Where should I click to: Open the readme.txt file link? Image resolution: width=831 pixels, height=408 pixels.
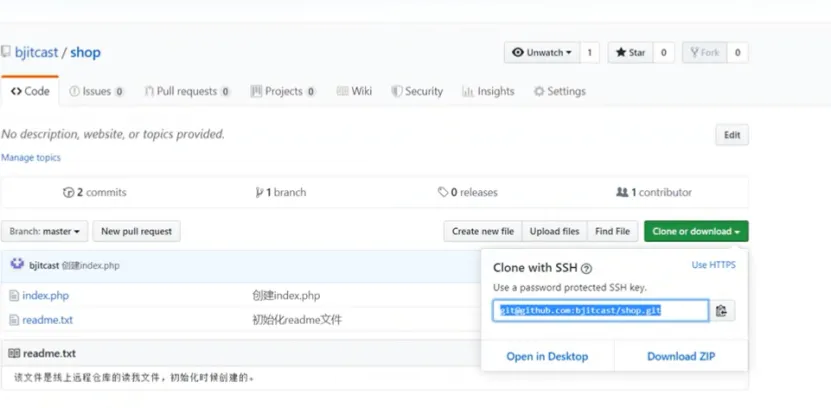point(48,320)
